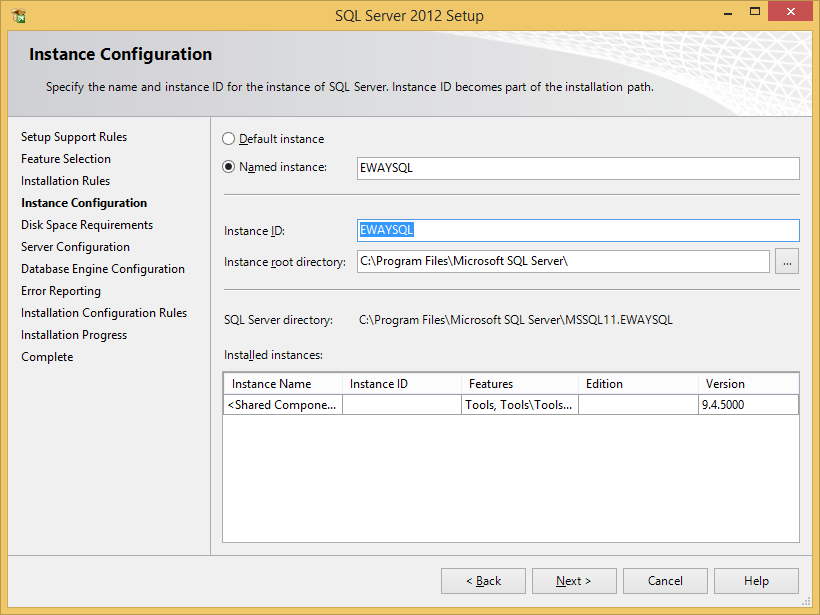Image resolution: width=820 pixels, height=615 pixels.
Task: Select Server Configuration step
Action: pyautogui.click(x=75, y=247)
